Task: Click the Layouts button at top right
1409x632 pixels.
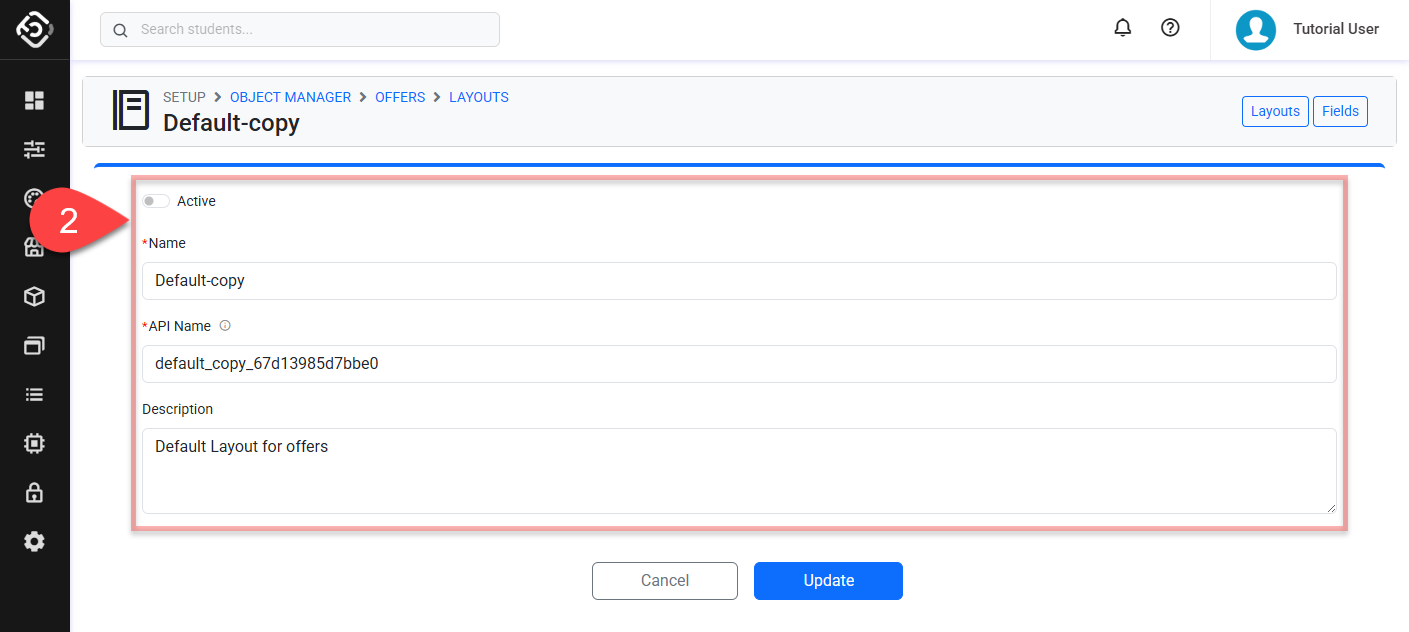Action: click(x=1275, y=111)
